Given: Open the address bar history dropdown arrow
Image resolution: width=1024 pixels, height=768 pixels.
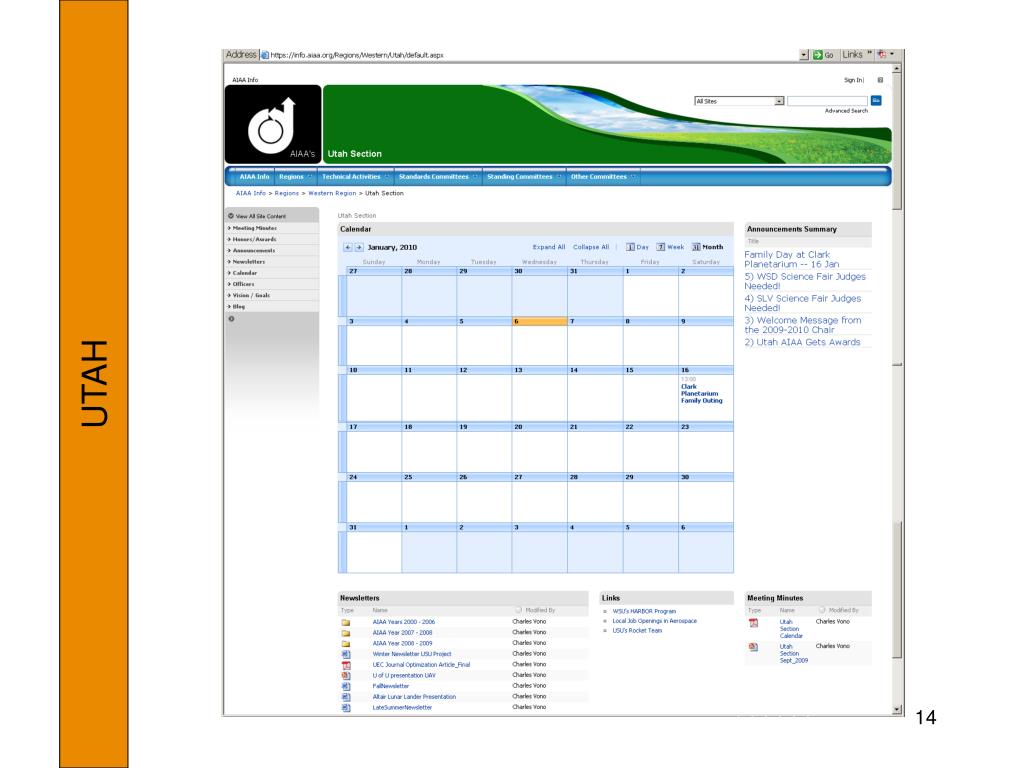Looking at the screenshot, I should pyautogui.click(x=804, y=55).
